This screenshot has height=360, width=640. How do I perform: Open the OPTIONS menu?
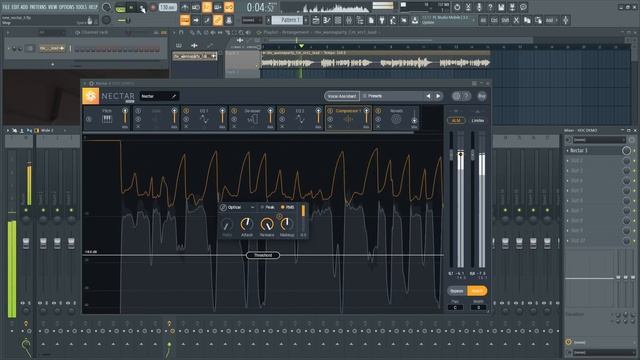(67, 7)
